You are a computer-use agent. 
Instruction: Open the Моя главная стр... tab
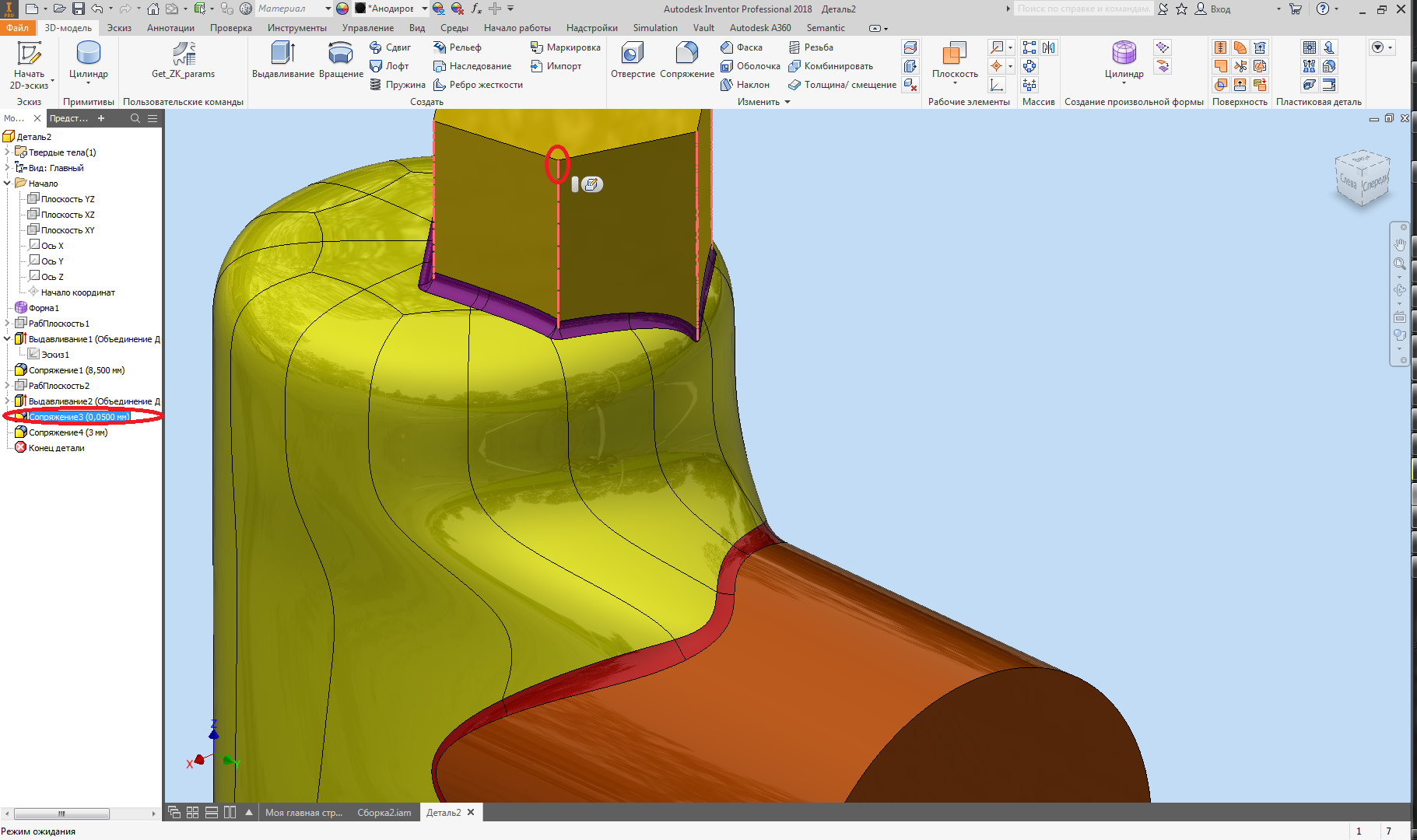pyautogui.click(x=303, y=813)
